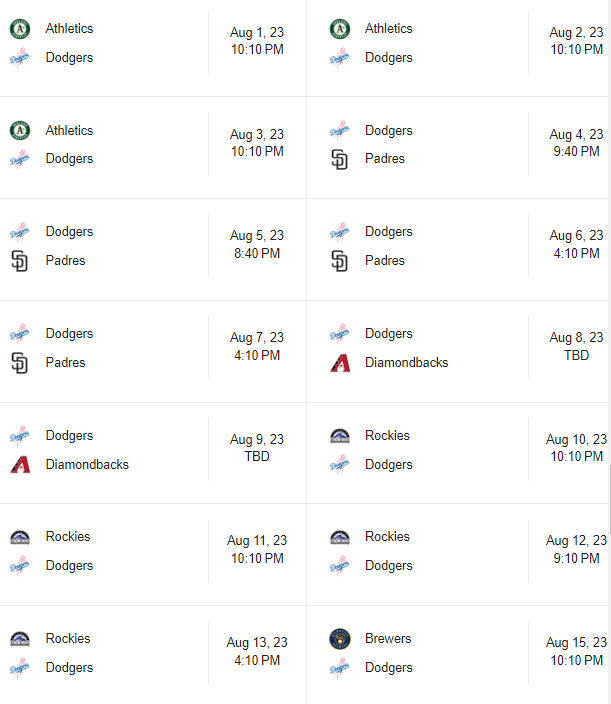This screenshot has height=704, width=611.
Task: Click the Dodgers logo in Aug 5 game
Action: (x=20, y=232)
